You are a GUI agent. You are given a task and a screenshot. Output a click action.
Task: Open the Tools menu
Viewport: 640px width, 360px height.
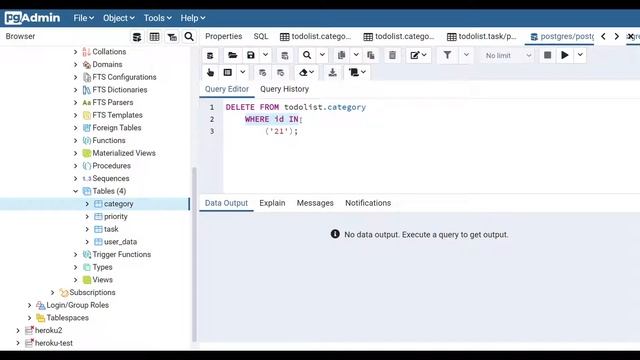(x=158, y=18)
